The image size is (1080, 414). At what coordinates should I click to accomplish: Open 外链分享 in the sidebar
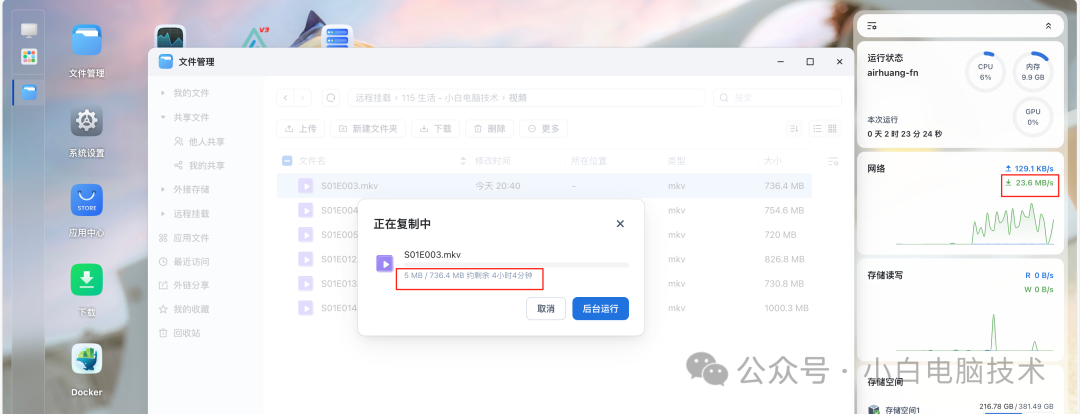point(184,285)
